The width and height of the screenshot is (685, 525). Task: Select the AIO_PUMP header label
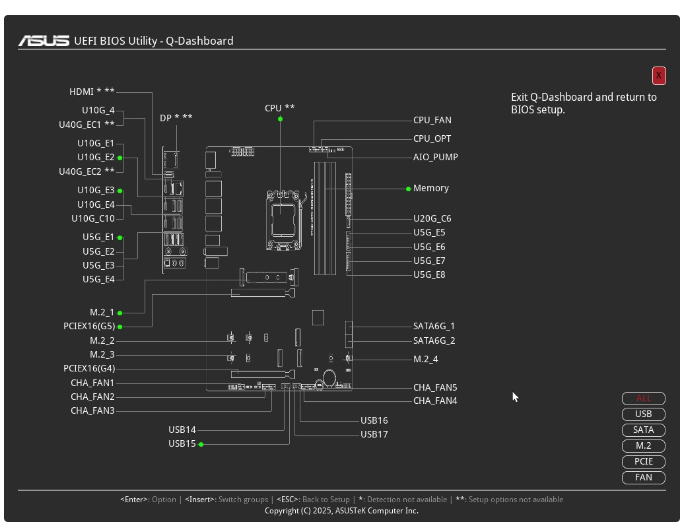(x=436, y=157)
